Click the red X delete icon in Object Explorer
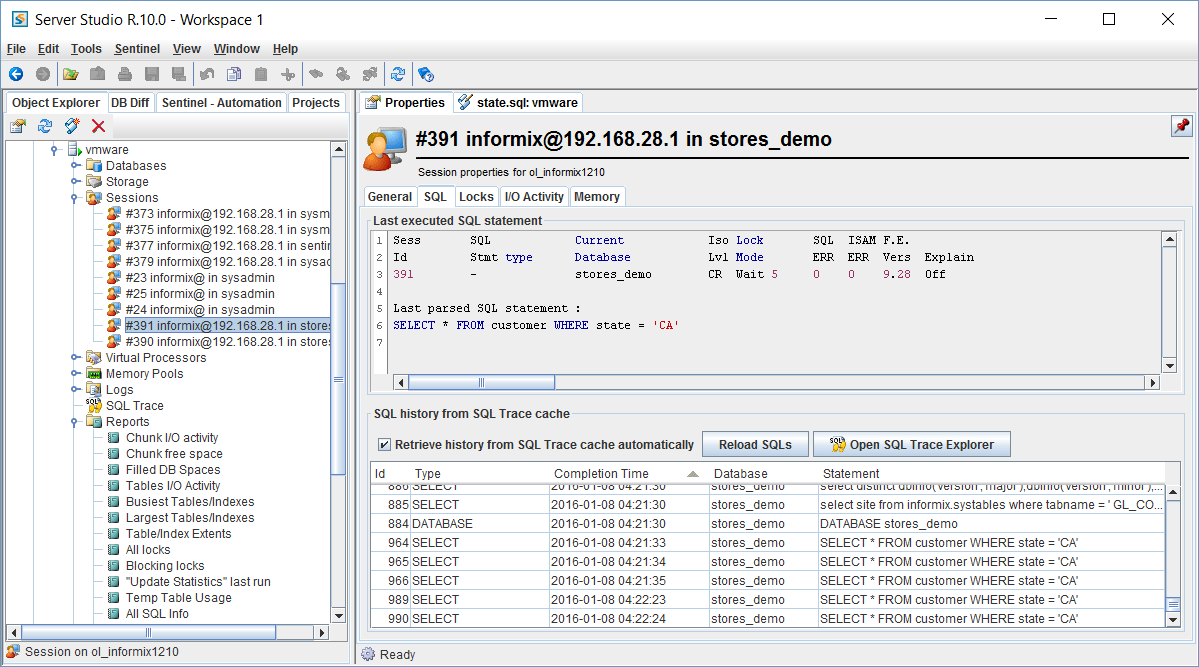 (98, 126)
